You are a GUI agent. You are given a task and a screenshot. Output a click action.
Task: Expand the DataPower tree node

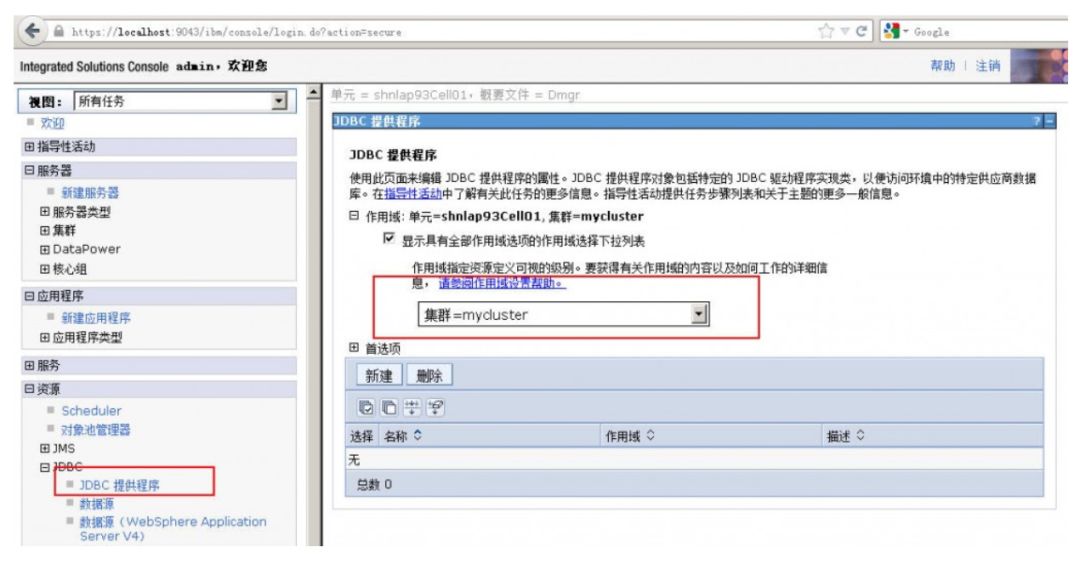tap(45, 249)
